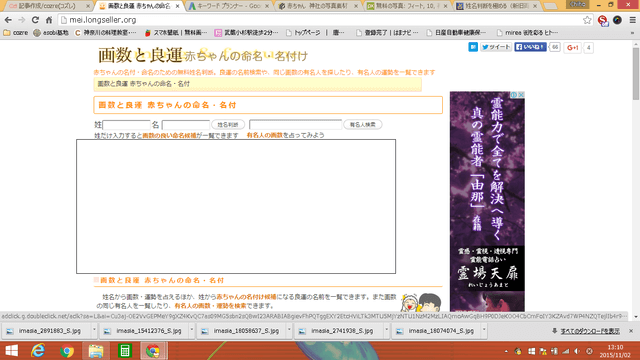Image resolution: width=640 pixels, height=360 pixels.
Task: Open 赤ちゃんの名付け候補 link
Action: [x=246, y=297]
